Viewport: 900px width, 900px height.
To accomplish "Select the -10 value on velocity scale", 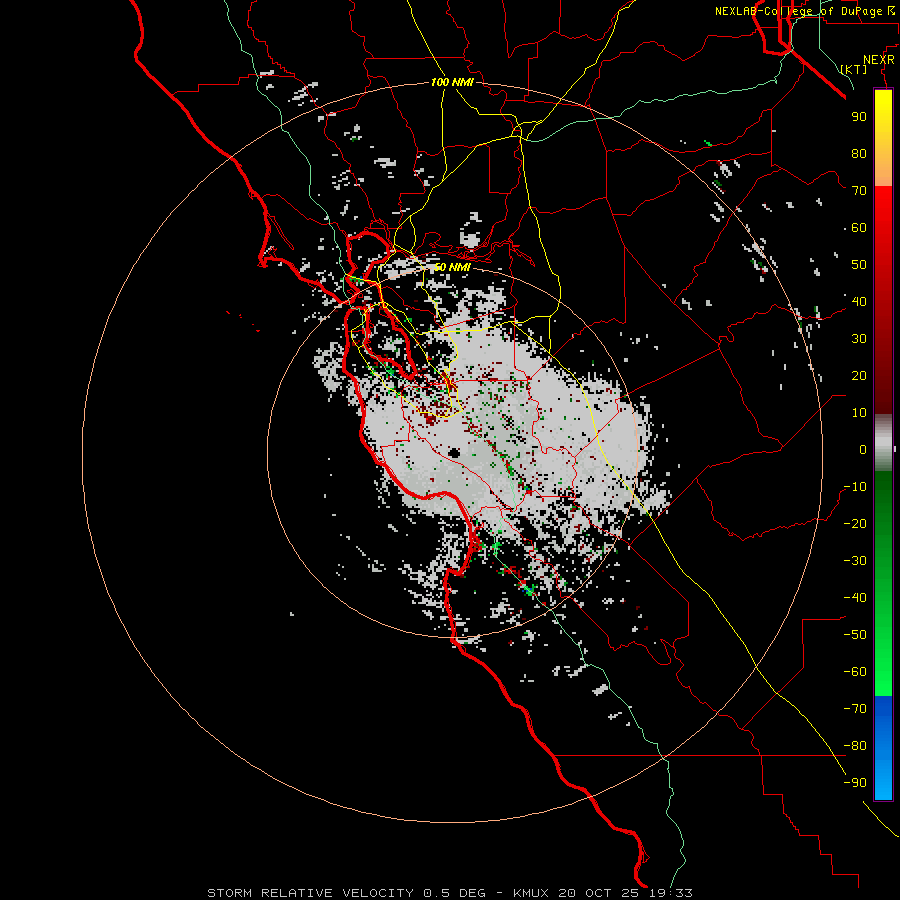I will (x=855, y=487).
